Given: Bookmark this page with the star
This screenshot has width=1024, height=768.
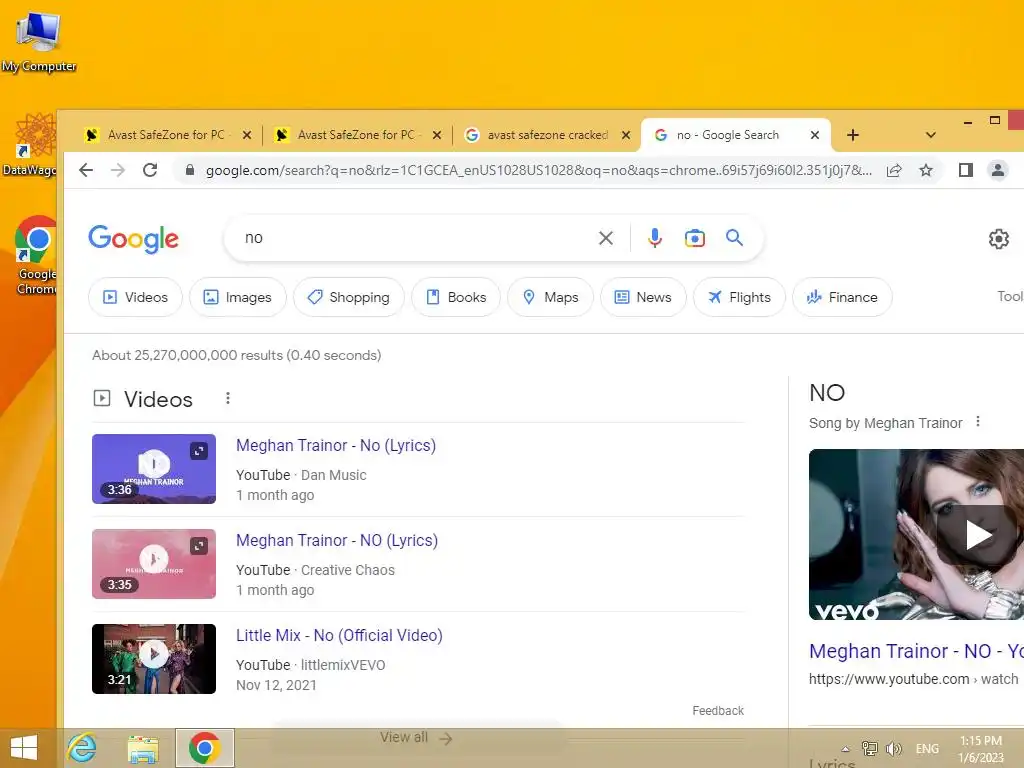Looking at the screenshot, I should tap(926, 170).
